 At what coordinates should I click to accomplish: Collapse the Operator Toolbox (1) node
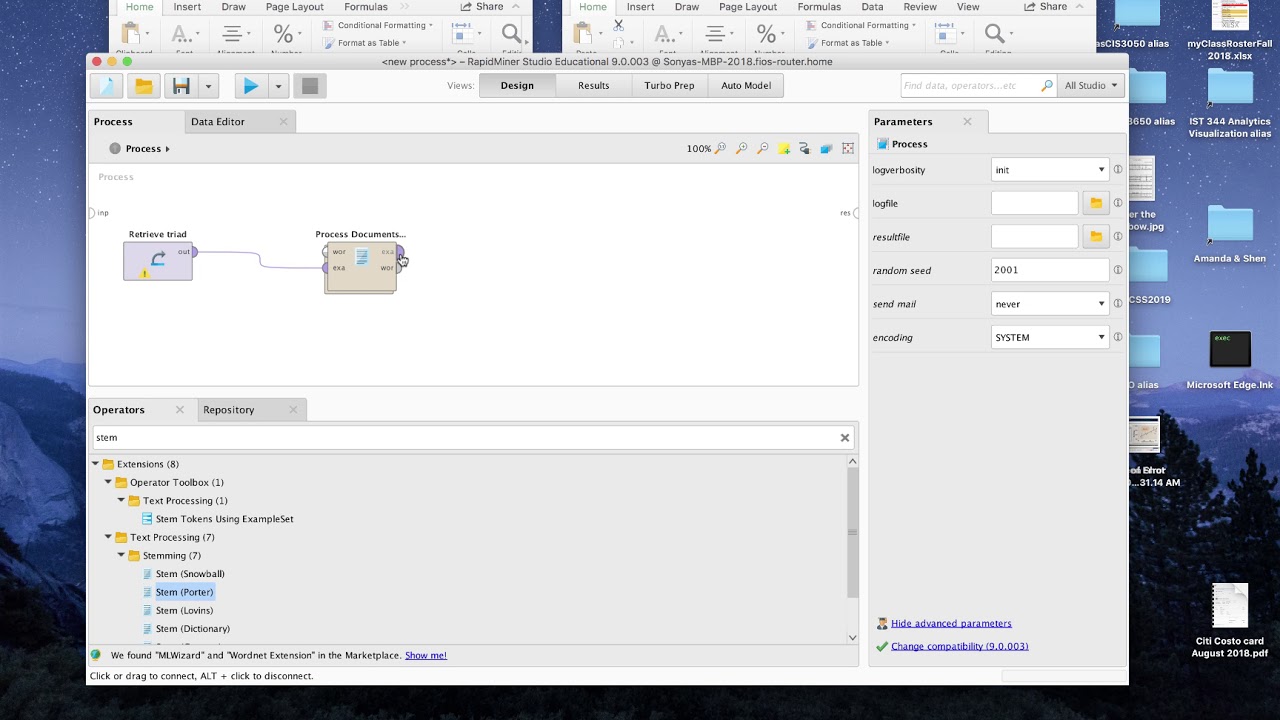pos(109,482)
